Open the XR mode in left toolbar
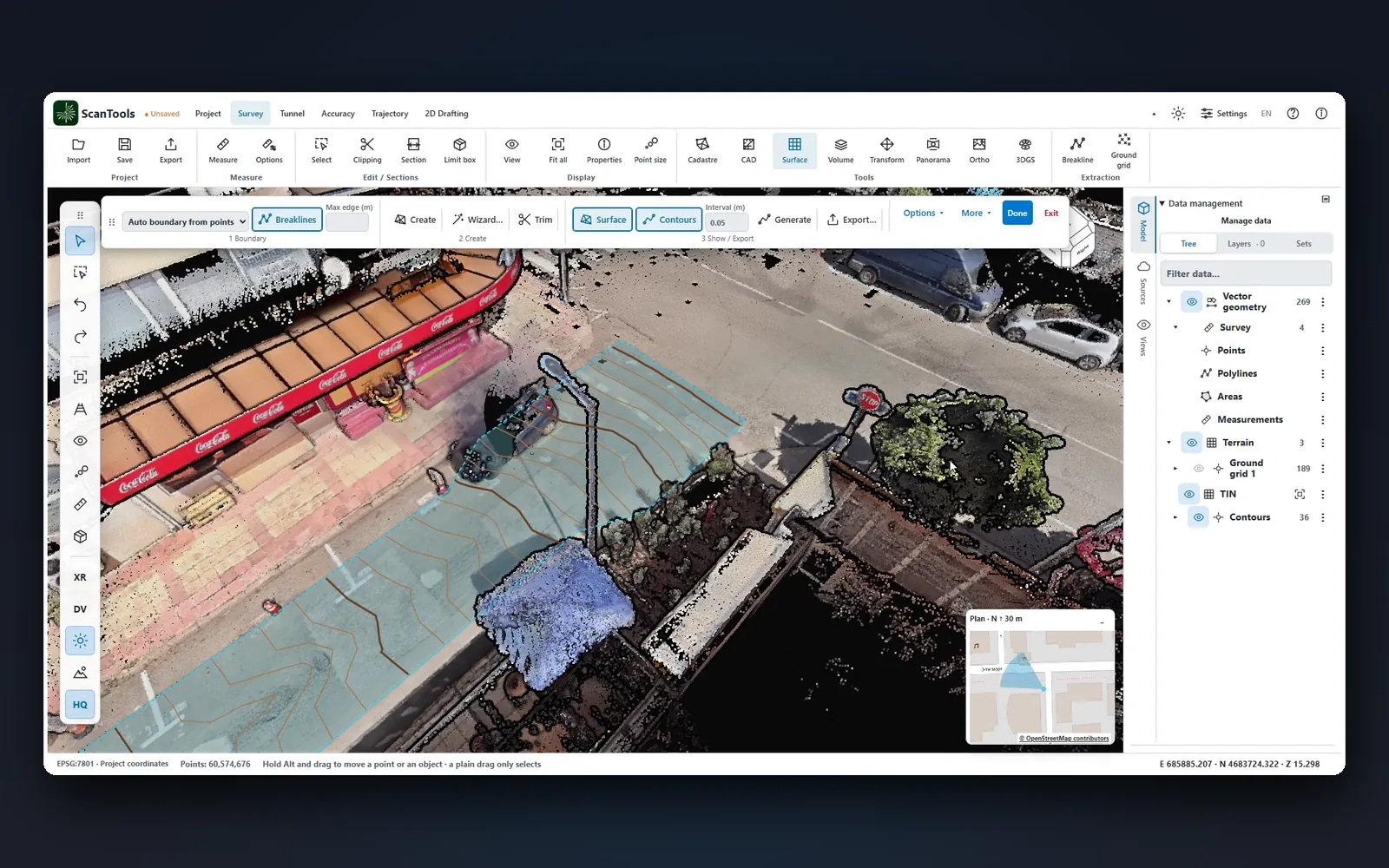 (x=80, y=577)
